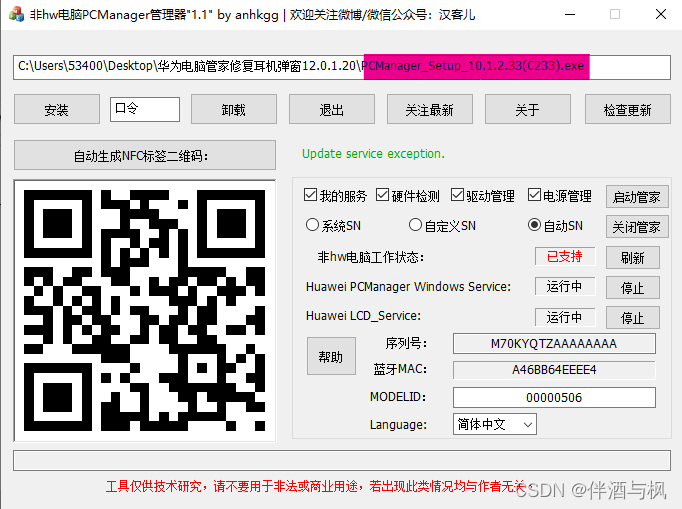Minimize the PCManager window

570,14
